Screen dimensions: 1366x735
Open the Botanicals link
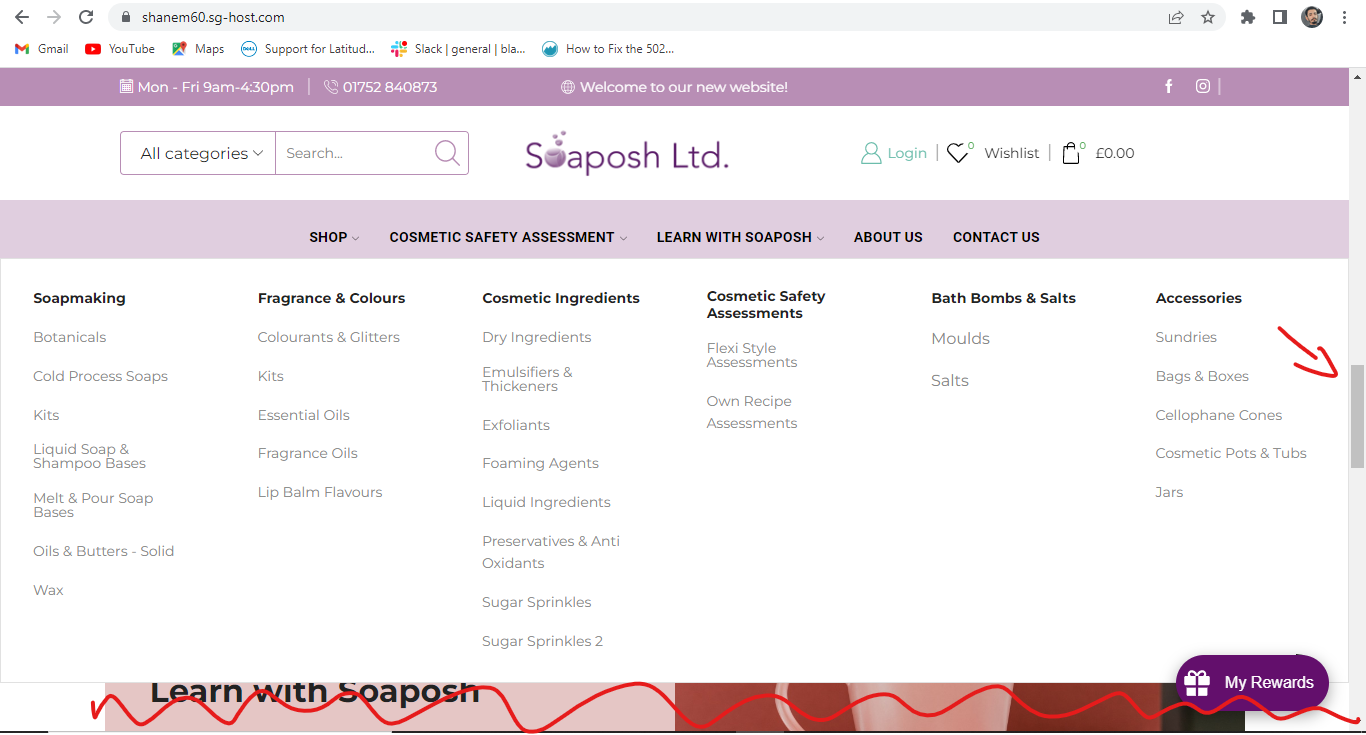(x=69, y=337)
